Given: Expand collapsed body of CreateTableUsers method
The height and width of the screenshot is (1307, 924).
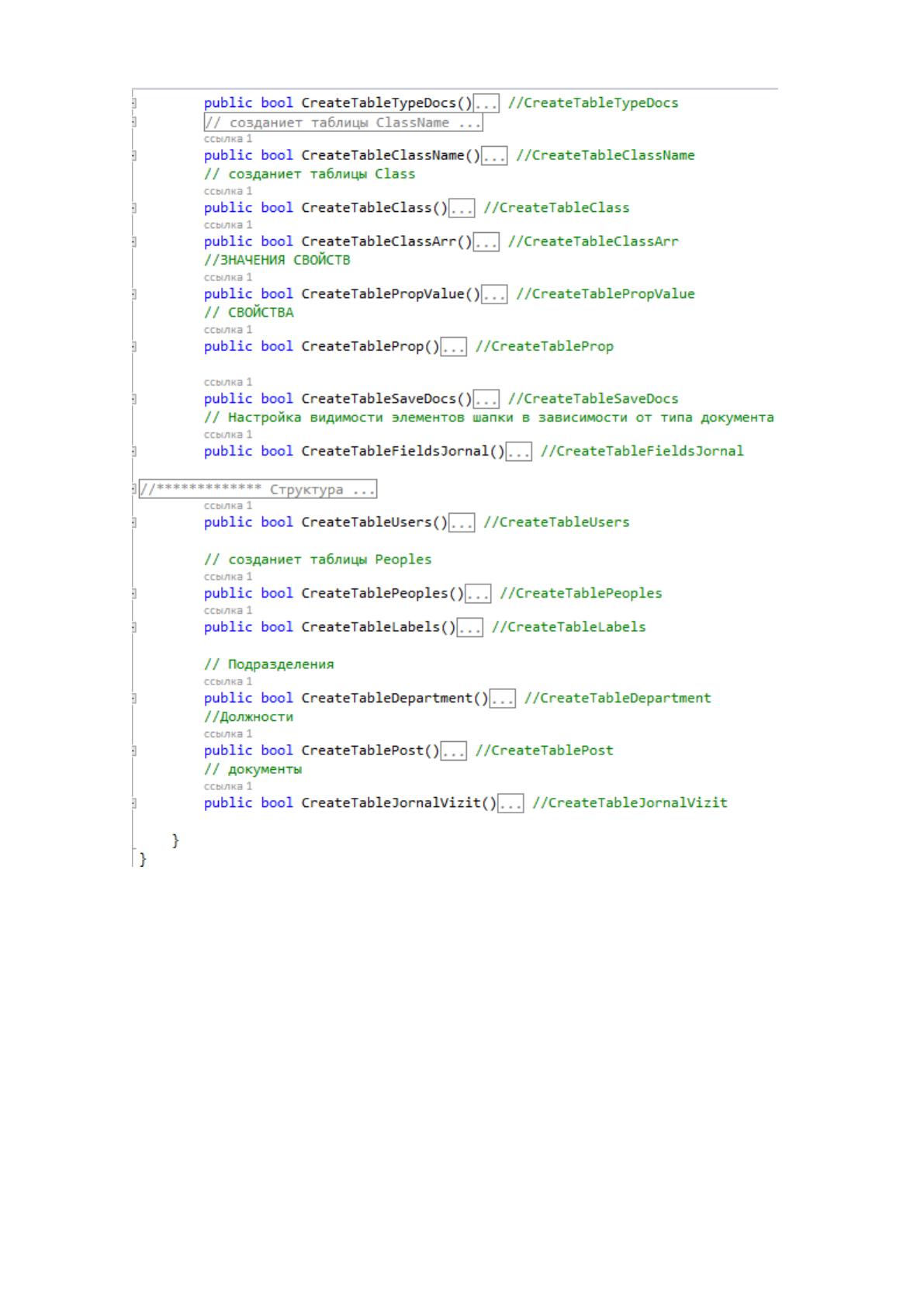Looking at the screenshot, I should (x=462, y=522).
